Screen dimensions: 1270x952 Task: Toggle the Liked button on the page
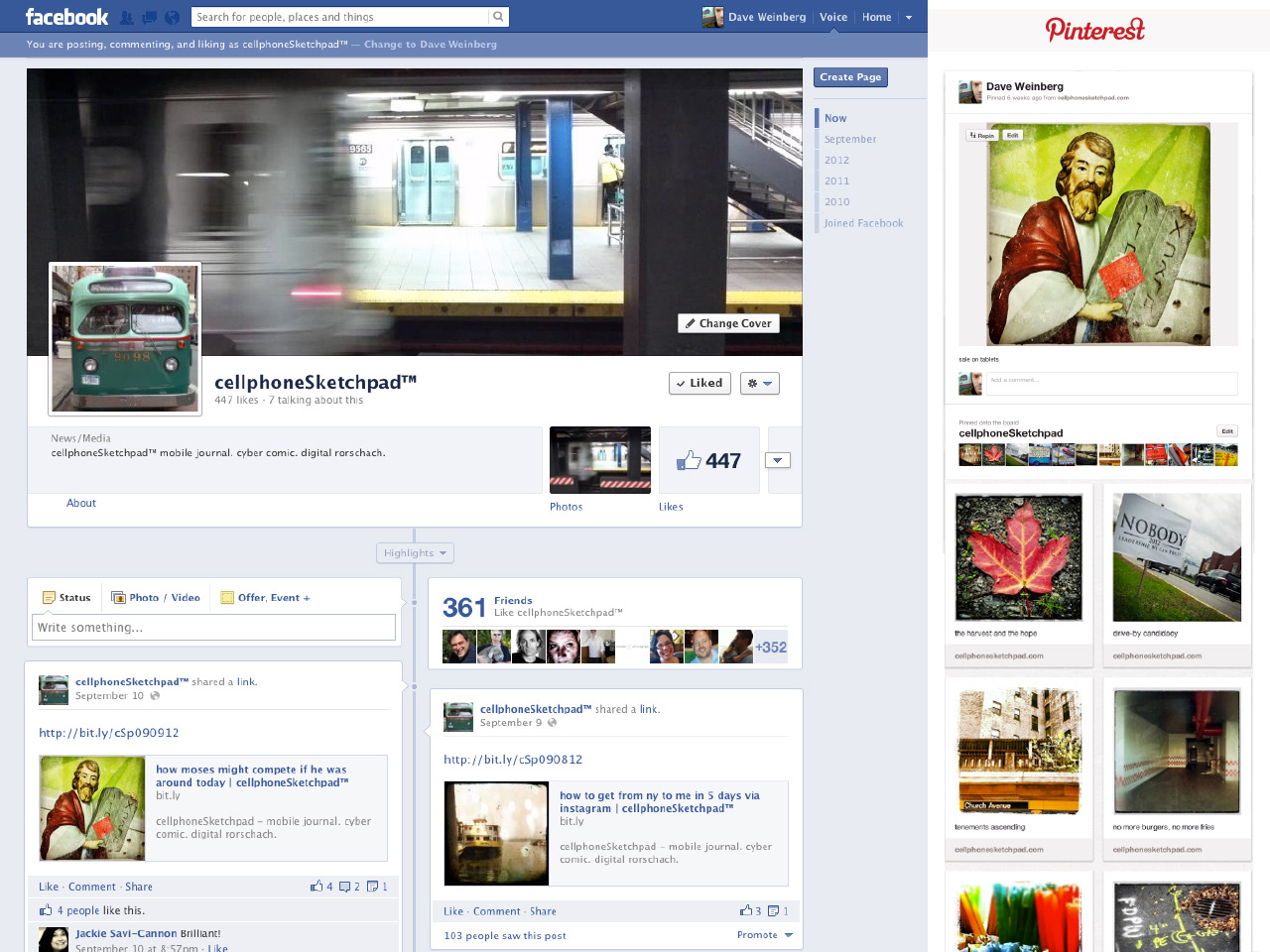[x=699, y=383]
